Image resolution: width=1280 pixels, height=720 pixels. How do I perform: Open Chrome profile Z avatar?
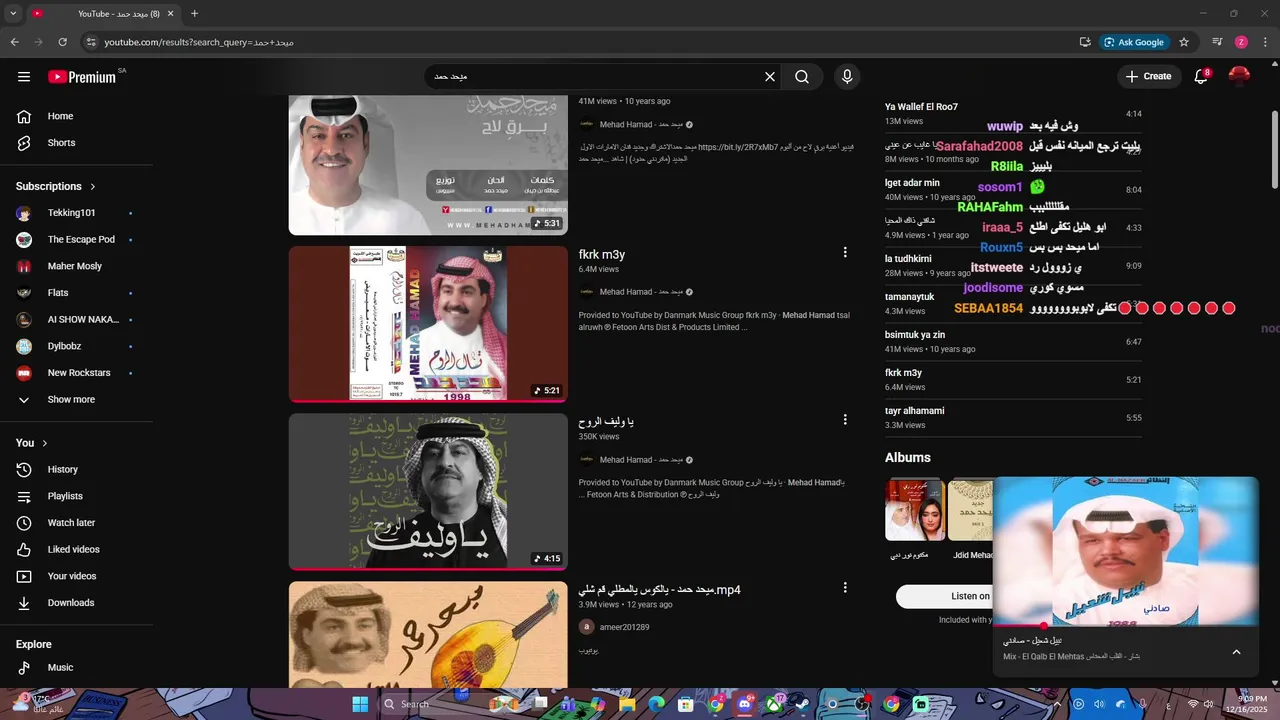coord(1241,42)
